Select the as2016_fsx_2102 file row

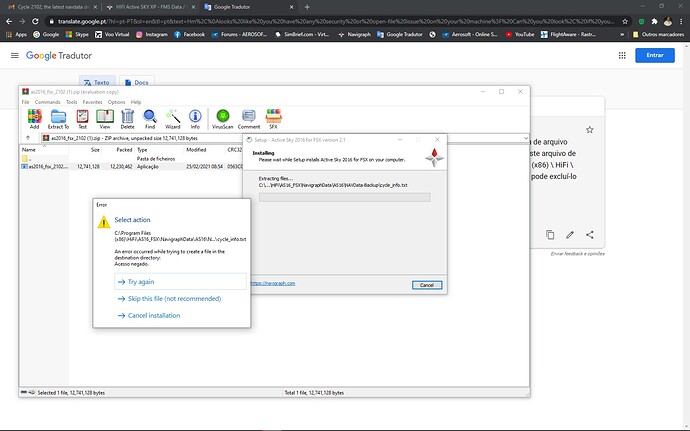[x=131, y=166]
